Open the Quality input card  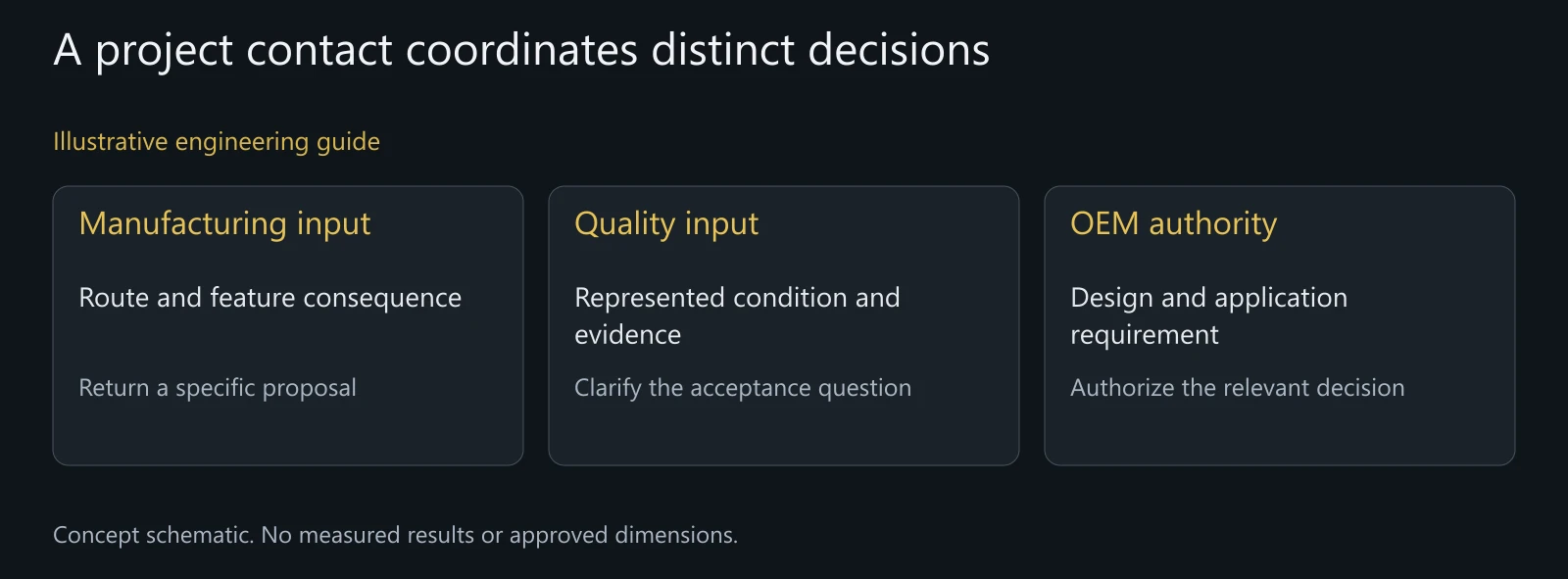click(x=784, y=325)
